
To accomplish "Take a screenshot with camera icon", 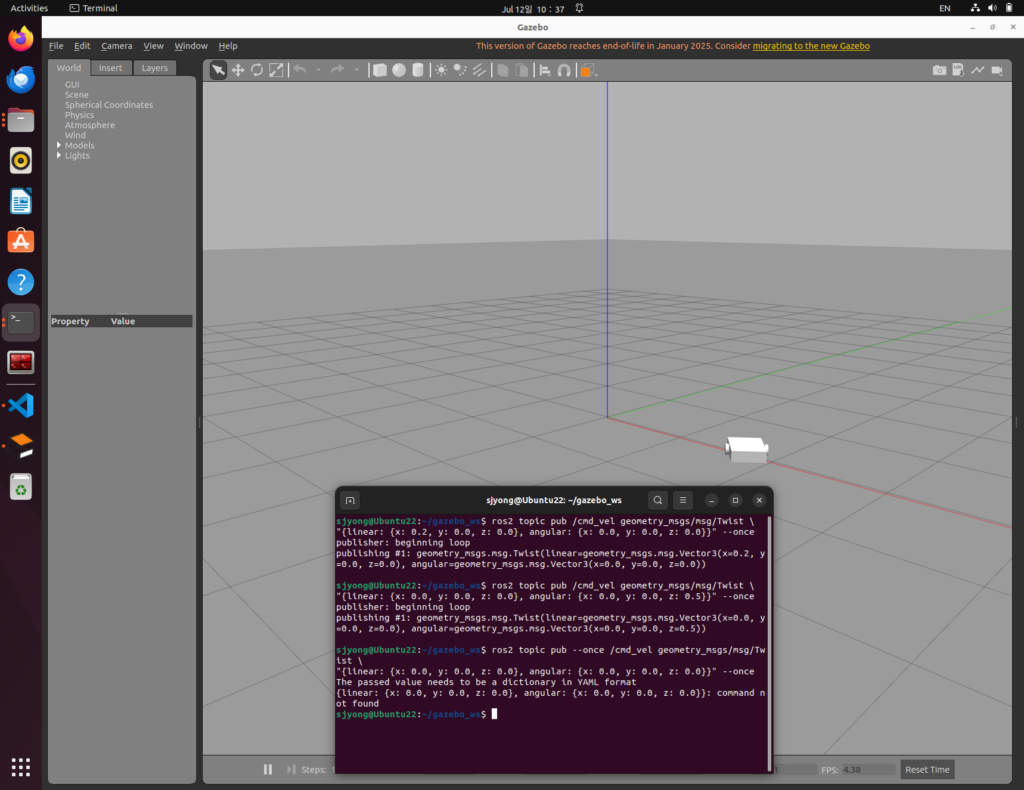I will pyautogui.click(x=939, y=70).
